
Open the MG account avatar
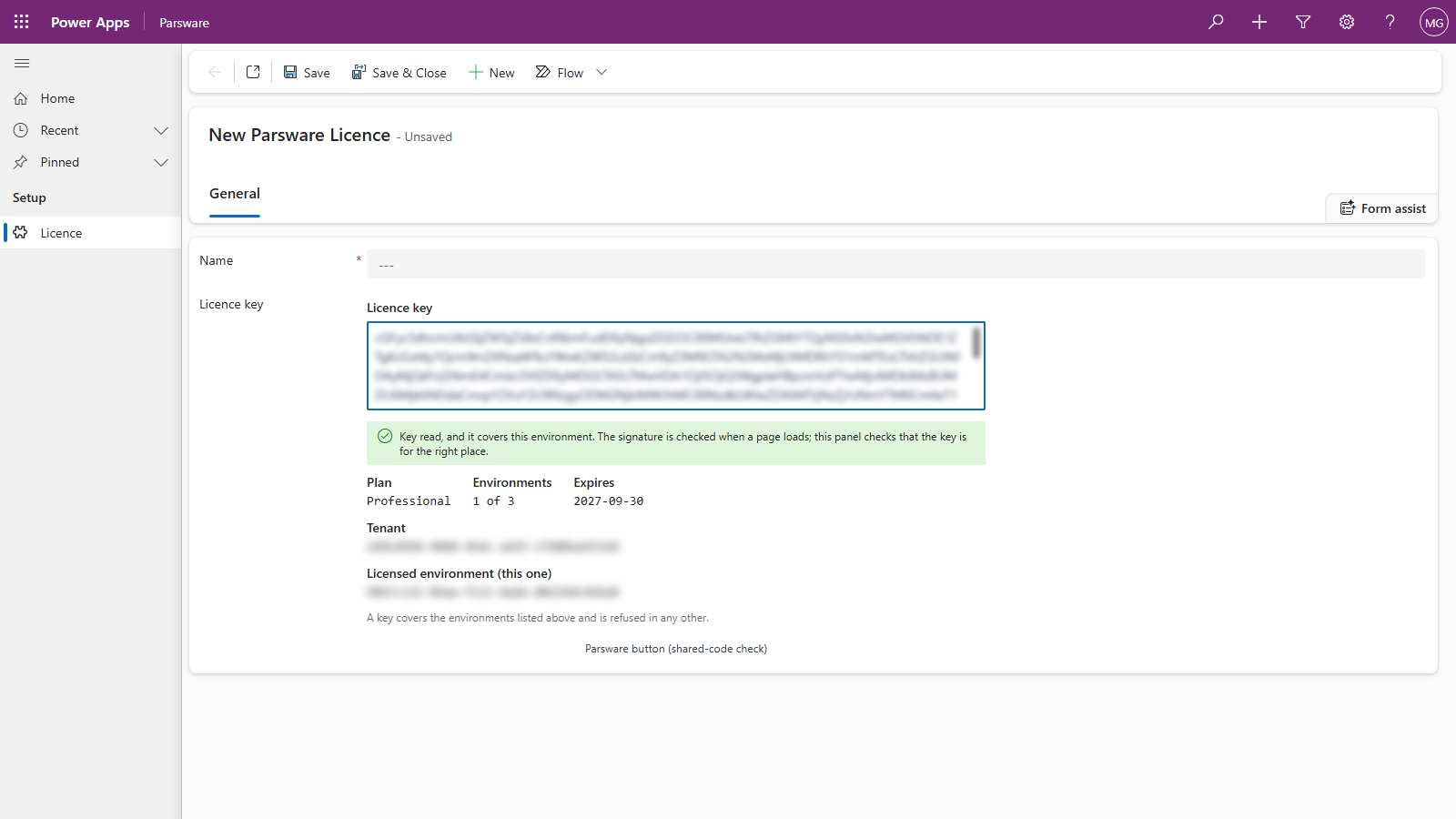(x=1434, y=22)
